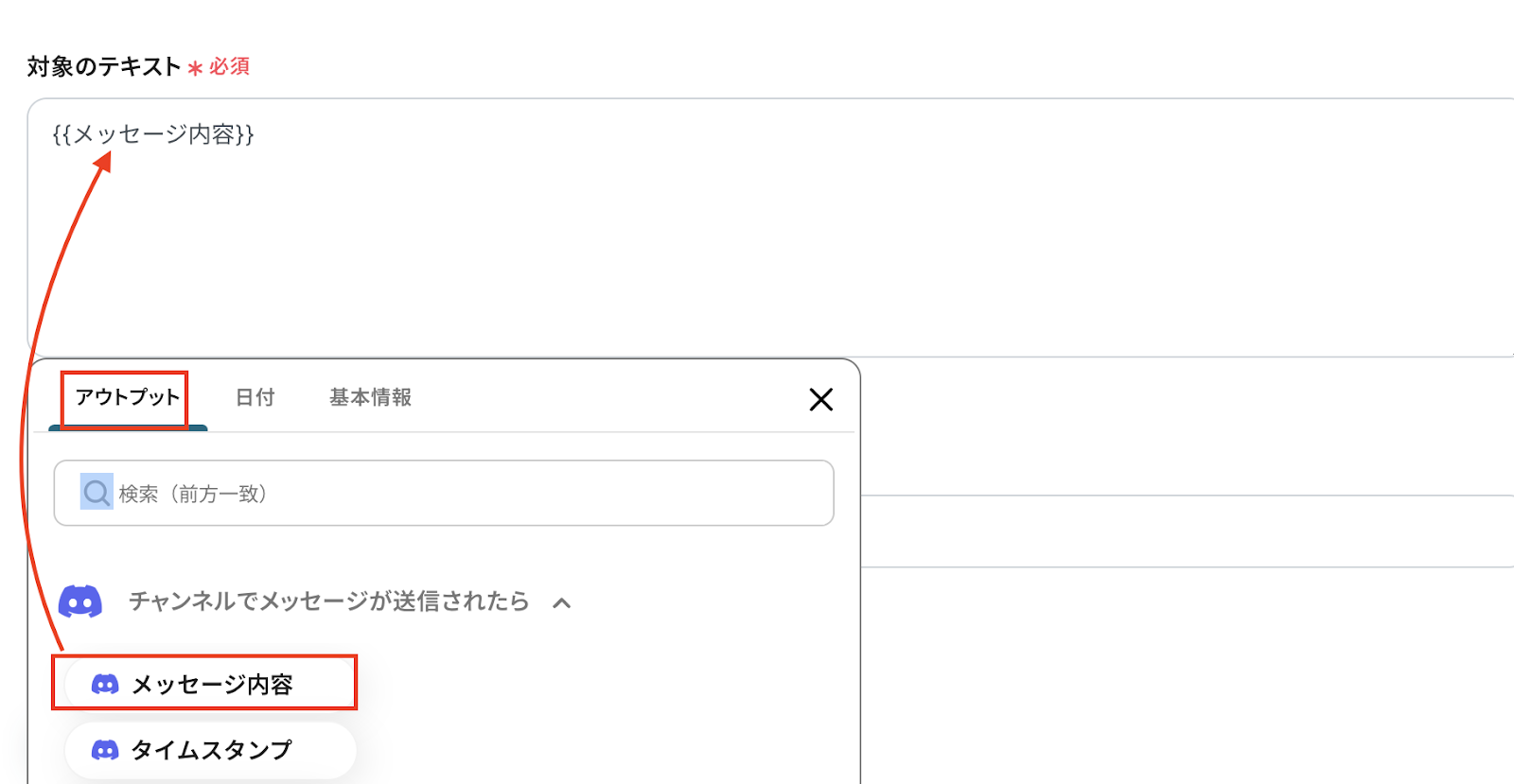The height and width of the screenshot is (784, 1514).
Task: Collapse the Discord trigger section chevron
Action: click(x=562, y=602)
